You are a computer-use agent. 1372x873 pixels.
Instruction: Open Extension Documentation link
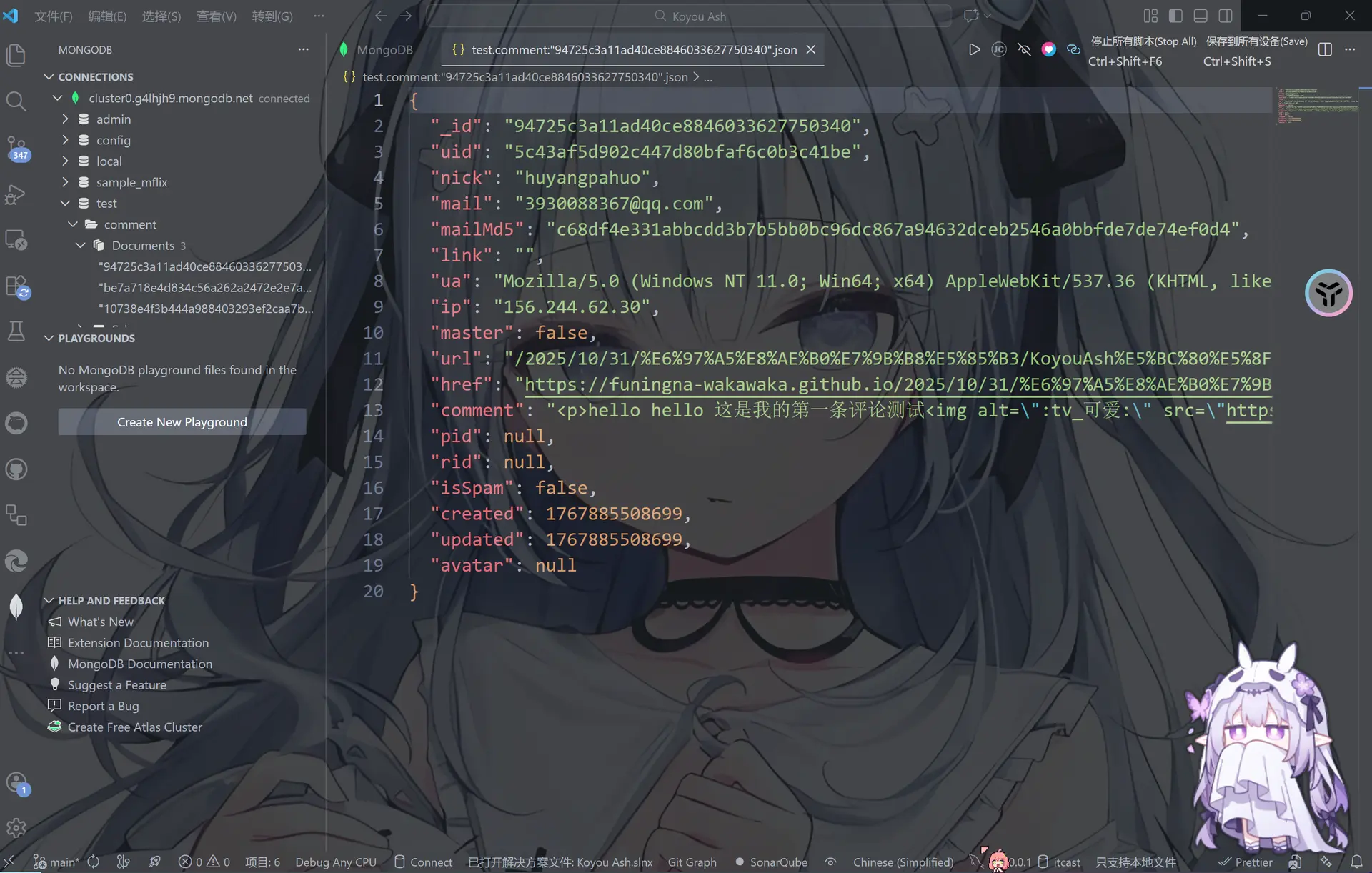pyautogui.click(x=139, y=642)
